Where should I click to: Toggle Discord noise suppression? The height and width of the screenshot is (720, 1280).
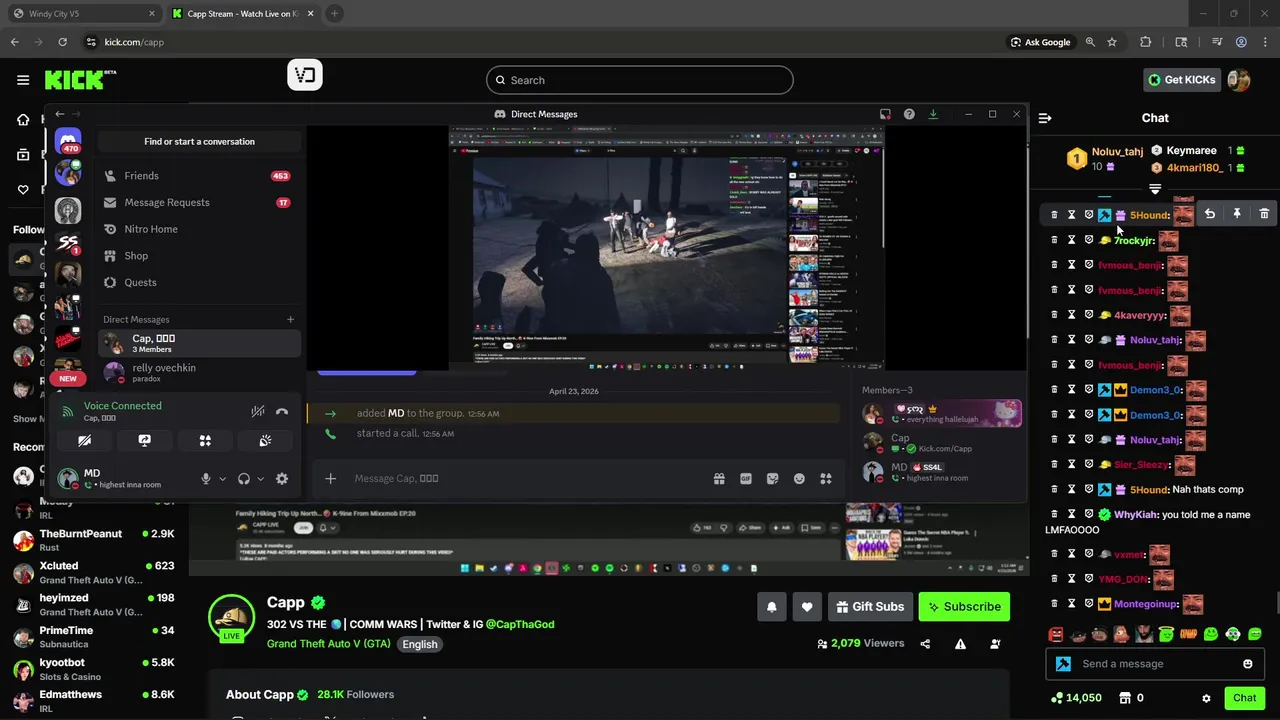(x=257, y=411)
